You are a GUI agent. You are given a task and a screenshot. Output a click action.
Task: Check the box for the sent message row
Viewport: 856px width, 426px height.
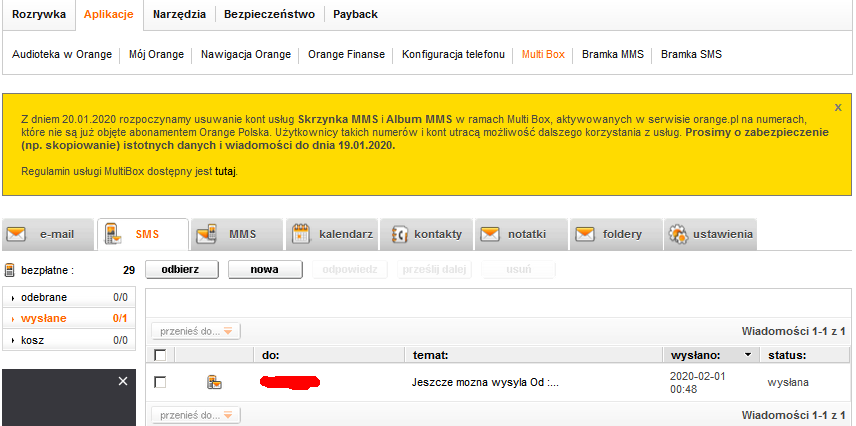coord(160,382)
